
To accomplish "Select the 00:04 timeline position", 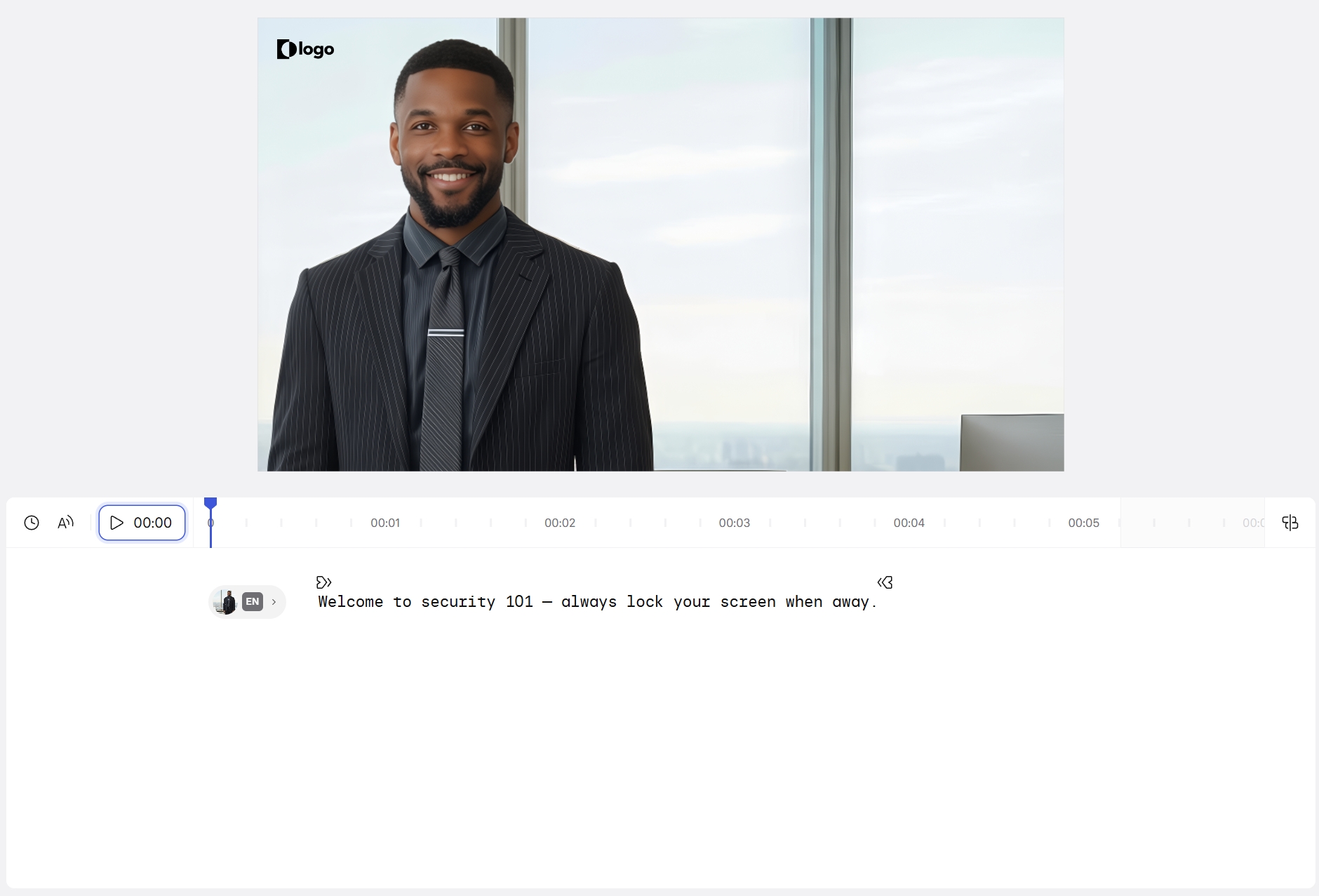I will click(909, 523).
